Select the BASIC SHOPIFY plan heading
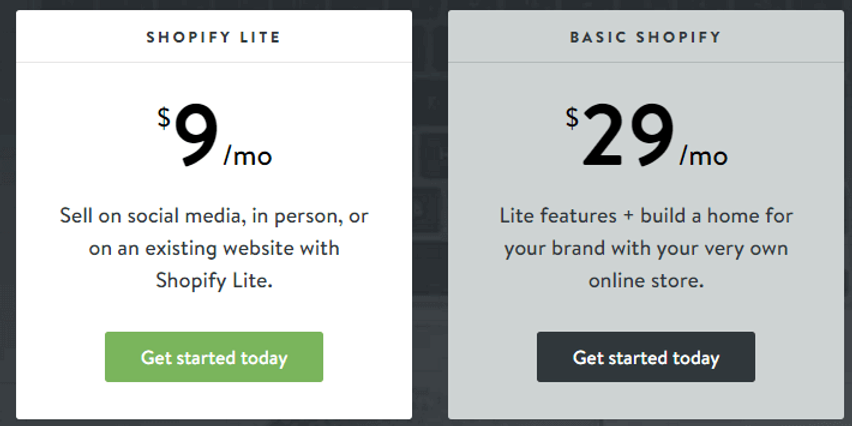Screen dimensions: 852x426 (x=646, y=37)
